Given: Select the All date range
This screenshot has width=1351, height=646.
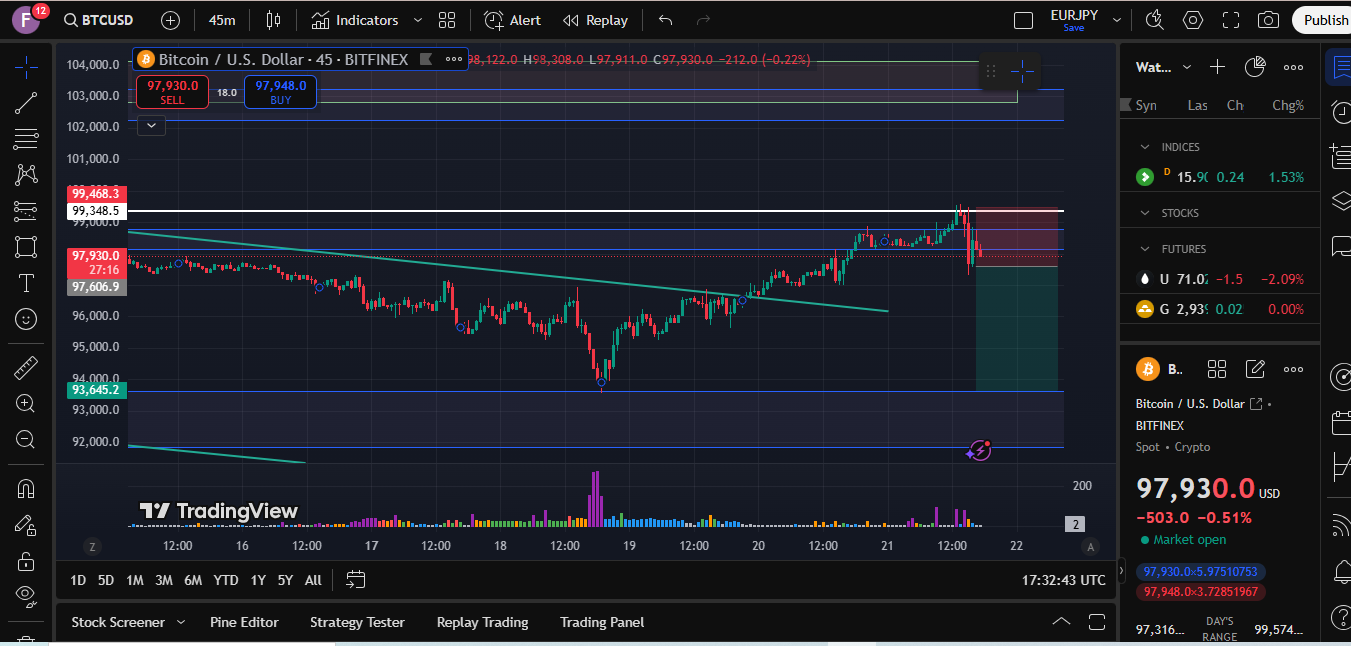Looking at the screenshot, I should coord(313,580).
